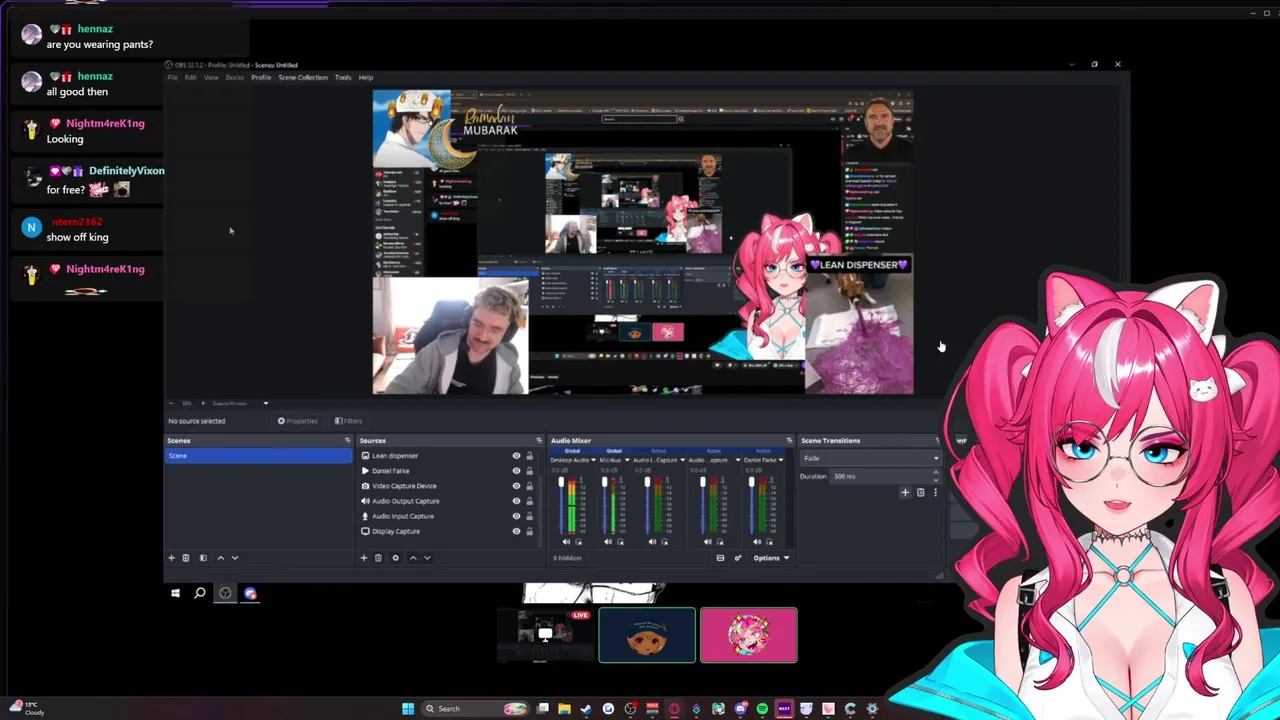The width and height of the screenshot is (1280, 720).
Task: Lock the Video Capture Device source
Action: coord(529,486)
